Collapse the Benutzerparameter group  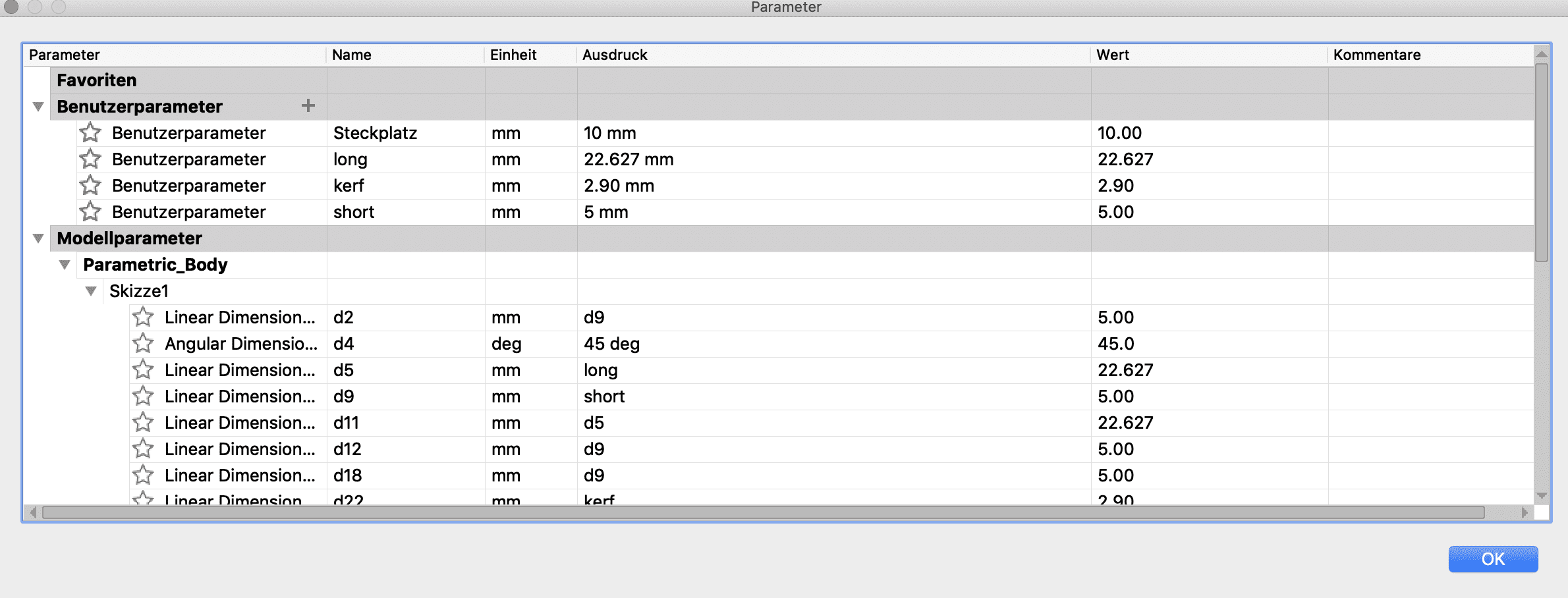point(38,107)
